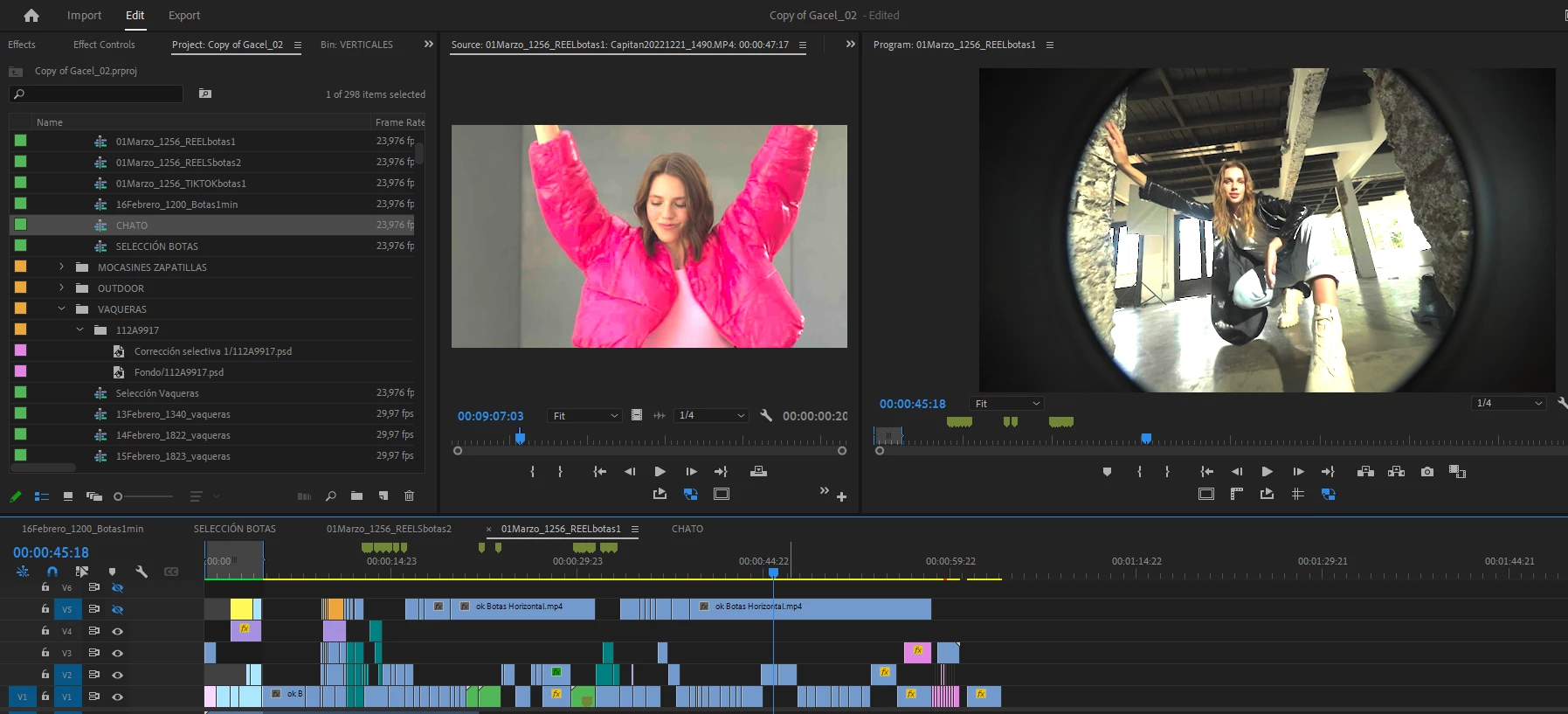Target track V2 in timeline header
This screenshot has height=714, width=1568.
(x=67, y=675)
